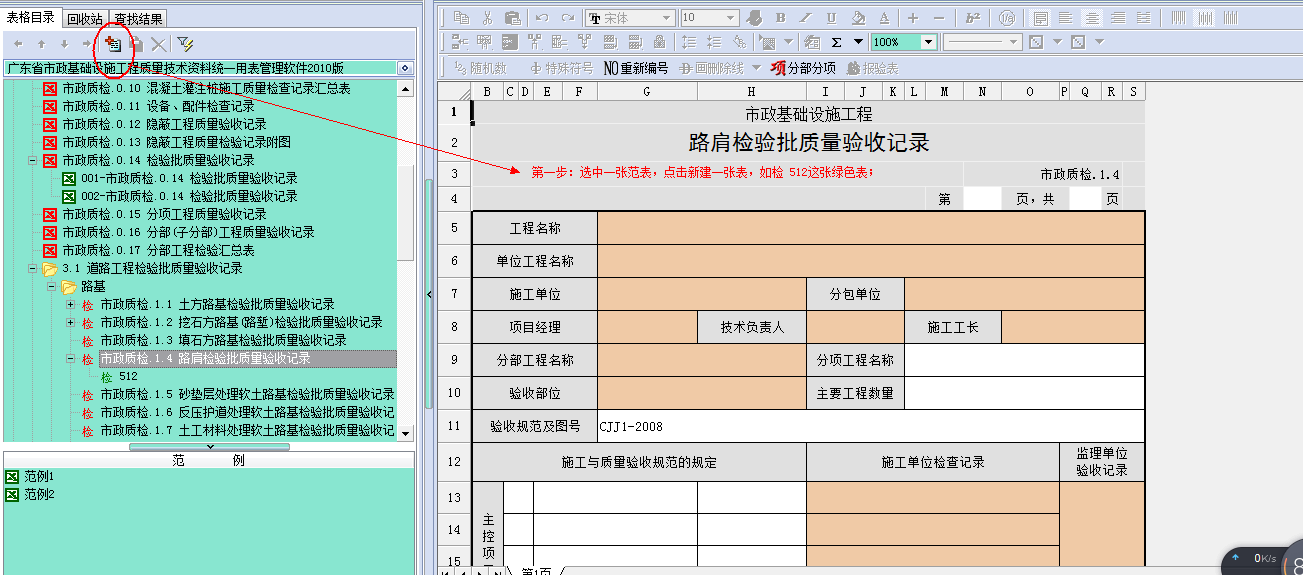Click the Sigma sum icon
The width and height of the screenshot is (1303, 575).
pos(837,42)
